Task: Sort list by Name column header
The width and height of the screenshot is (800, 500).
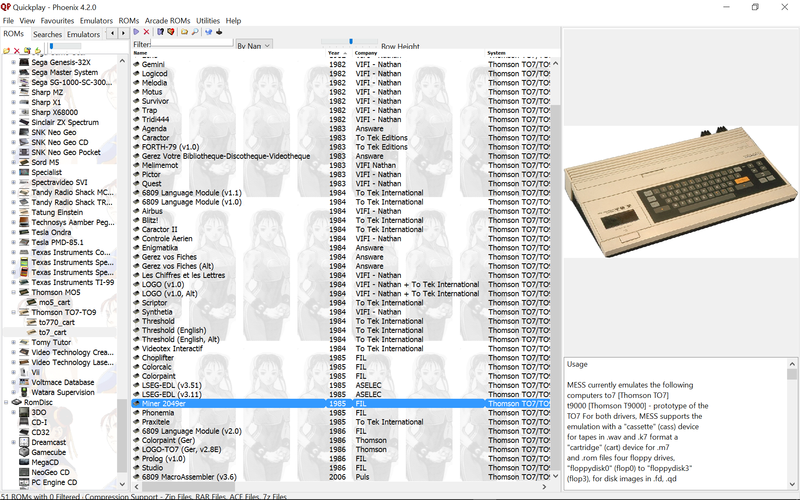Action: point(229,53)
